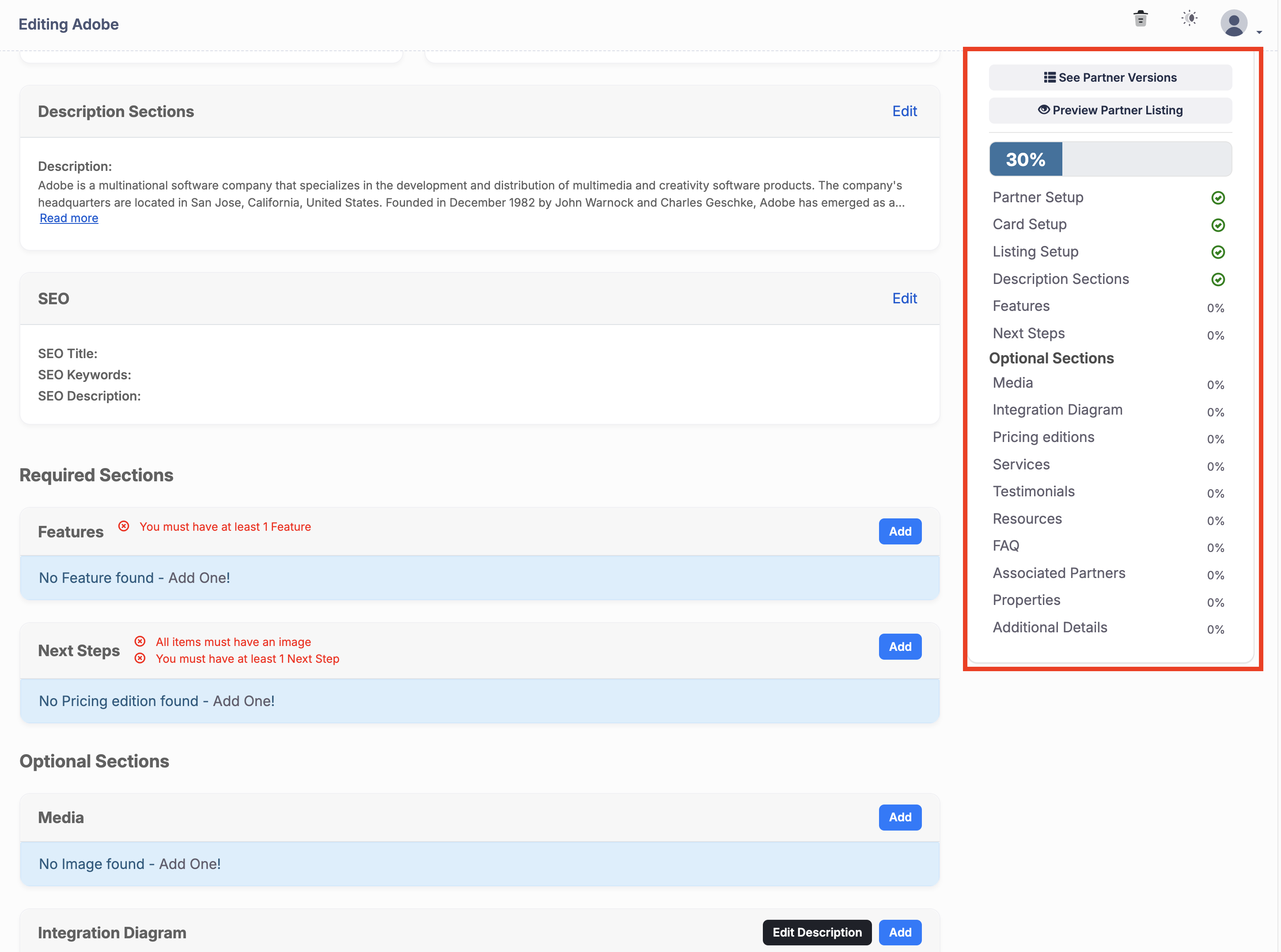Click the 30% completion progress bar

point(1110,159)
